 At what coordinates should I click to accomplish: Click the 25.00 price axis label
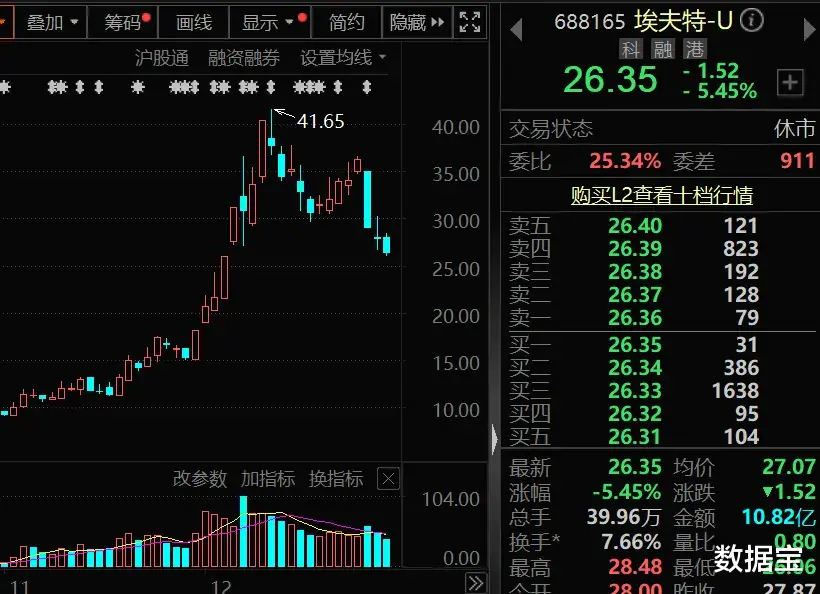(455, 269)
